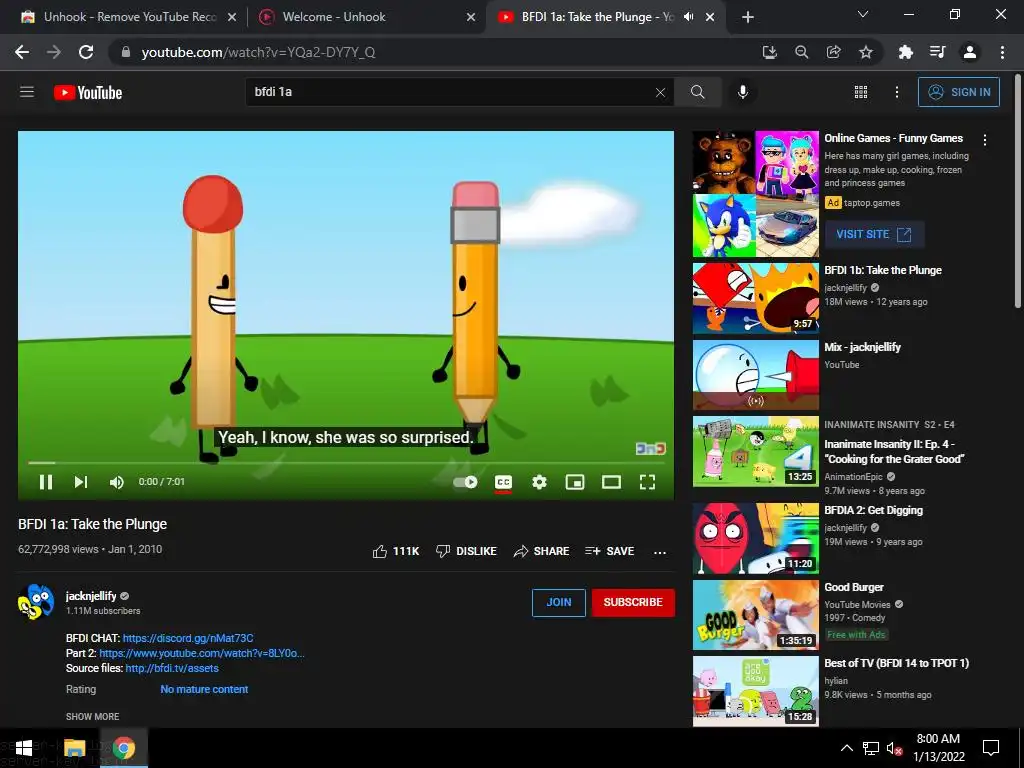Skip to the next video
The width and height of the screenshot is (1024, 768).
(80, 482)
